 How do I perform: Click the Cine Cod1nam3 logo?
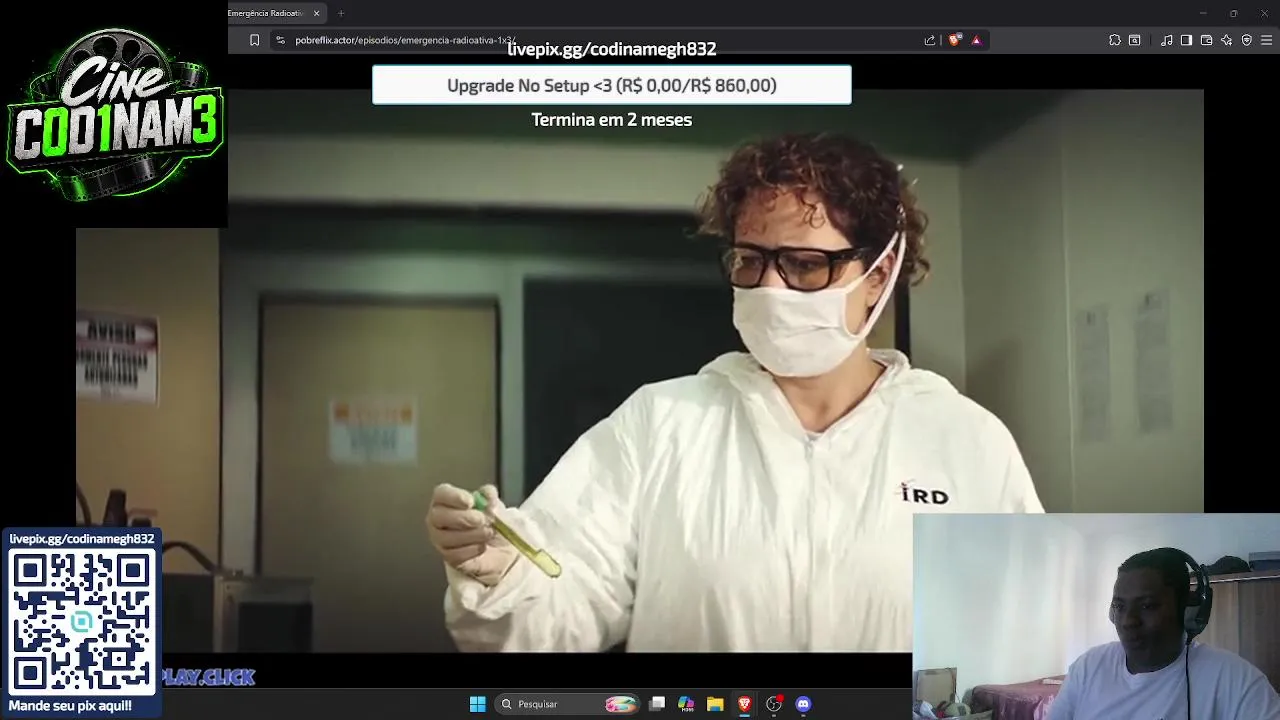[x=114, y=114]
